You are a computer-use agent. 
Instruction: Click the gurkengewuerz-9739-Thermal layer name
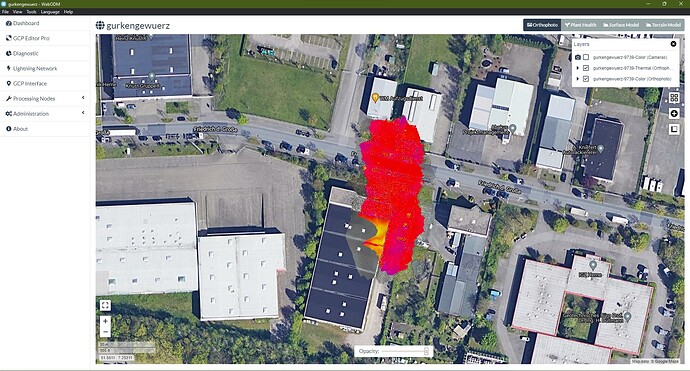click(632, 68)
